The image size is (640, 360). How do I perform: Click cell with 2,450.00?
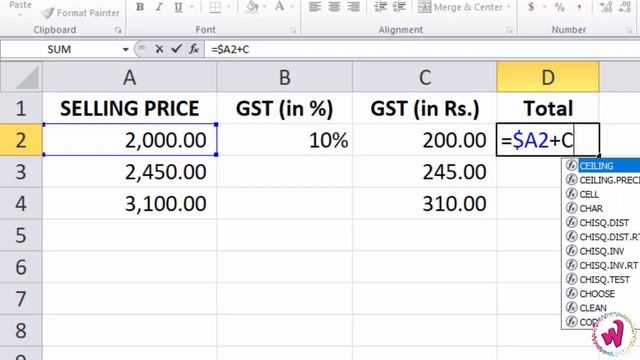coord(130,172)
